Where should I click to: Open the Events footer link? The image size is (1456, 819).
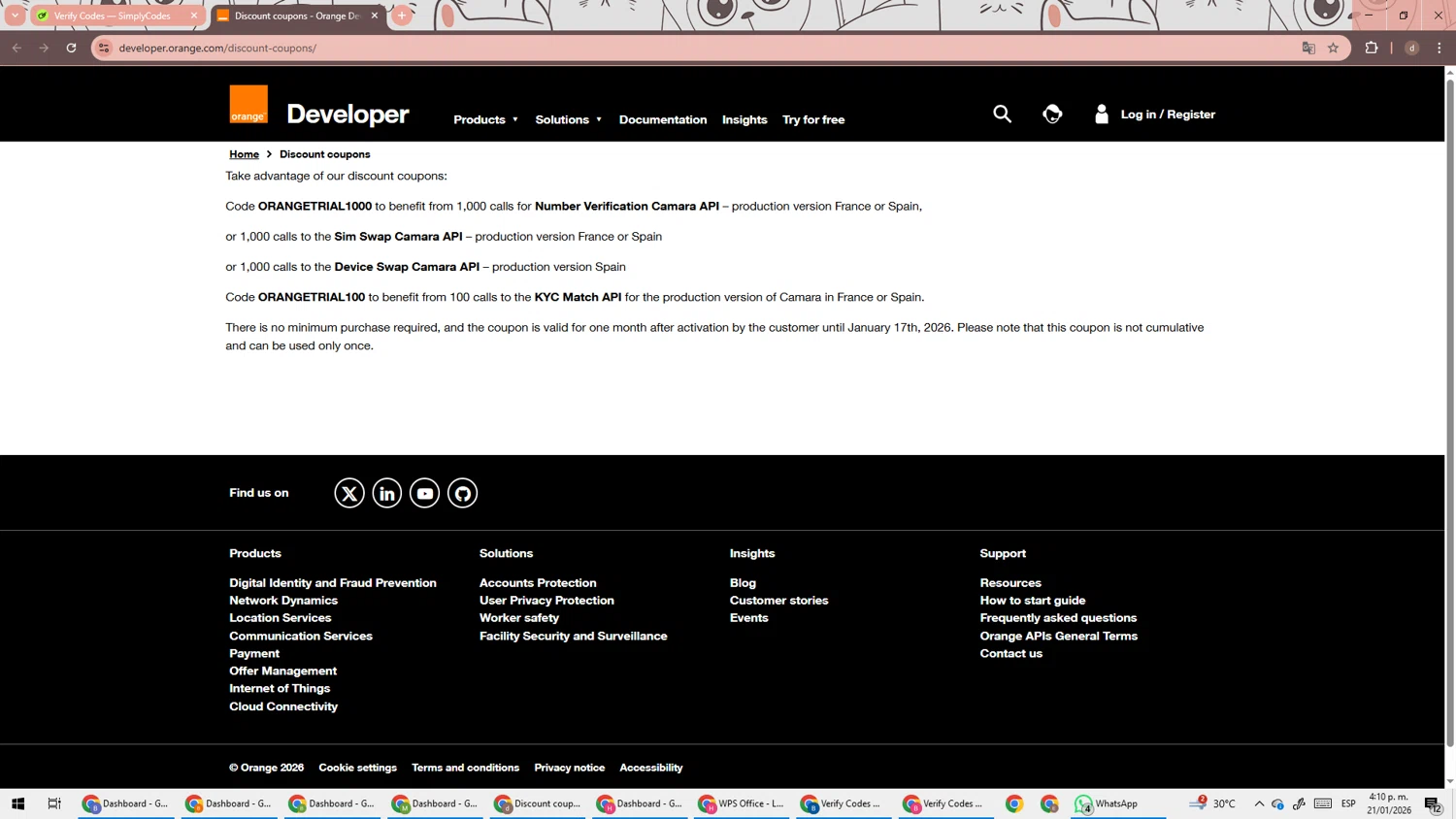coord(749,618)
